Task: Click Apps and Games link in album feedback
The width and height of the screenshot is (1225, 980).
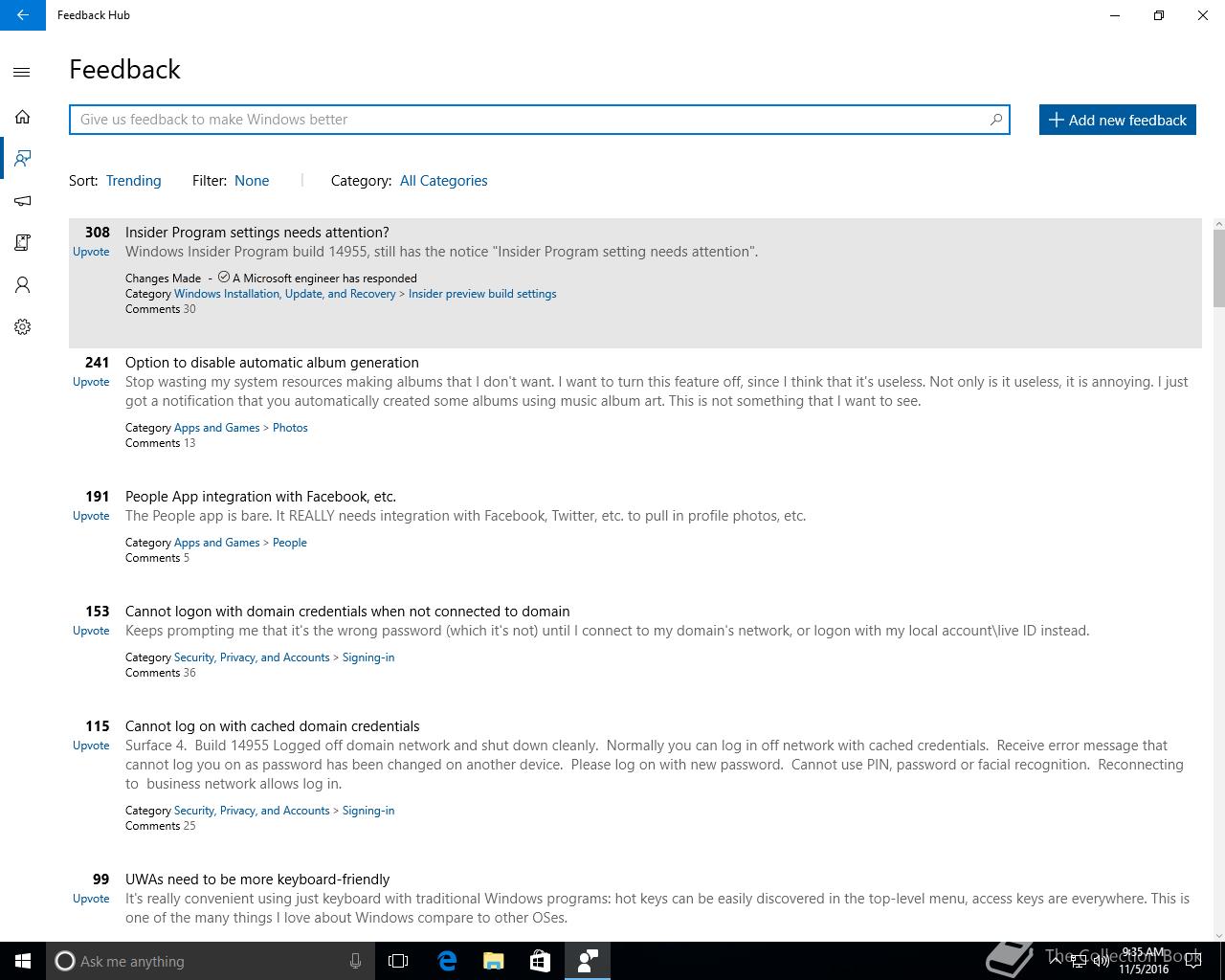Action: point(216,428)
